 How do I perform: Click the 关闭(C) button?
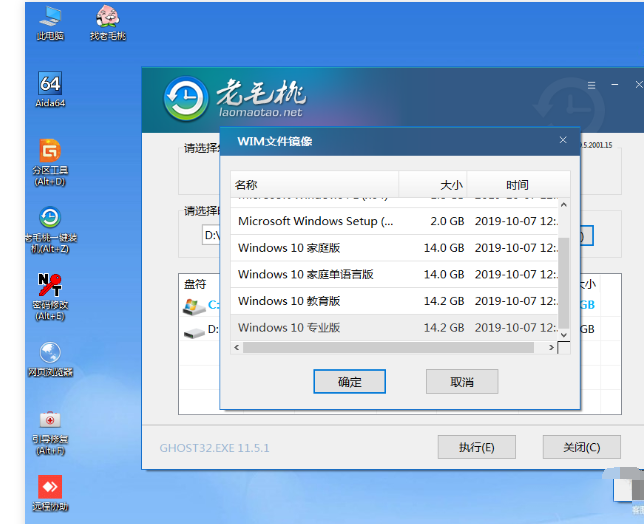click(x=582, y=447)
